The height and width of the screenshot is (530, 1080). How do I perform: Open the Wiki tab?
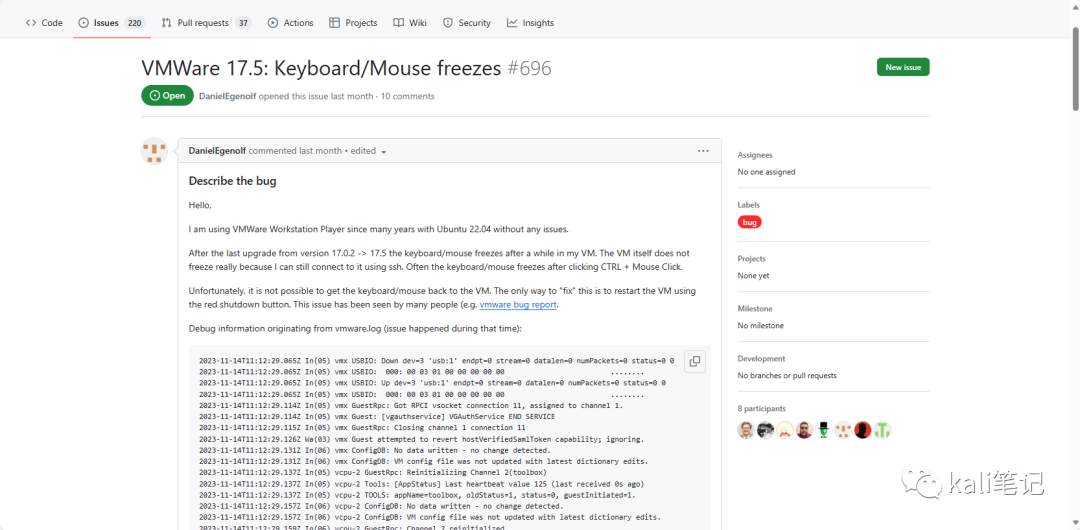(411, 23)
